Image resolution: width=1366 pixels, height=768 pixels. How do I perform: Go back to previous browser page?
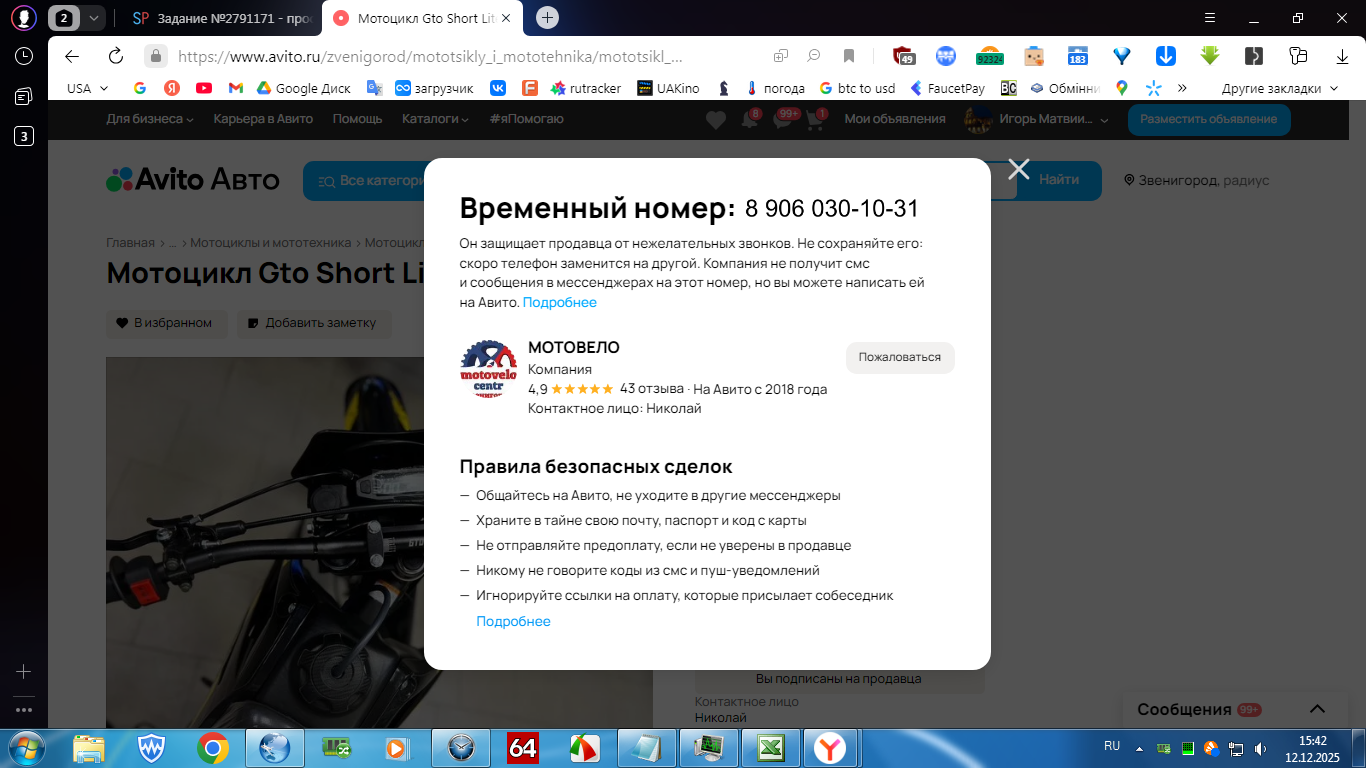pos(72,56)
